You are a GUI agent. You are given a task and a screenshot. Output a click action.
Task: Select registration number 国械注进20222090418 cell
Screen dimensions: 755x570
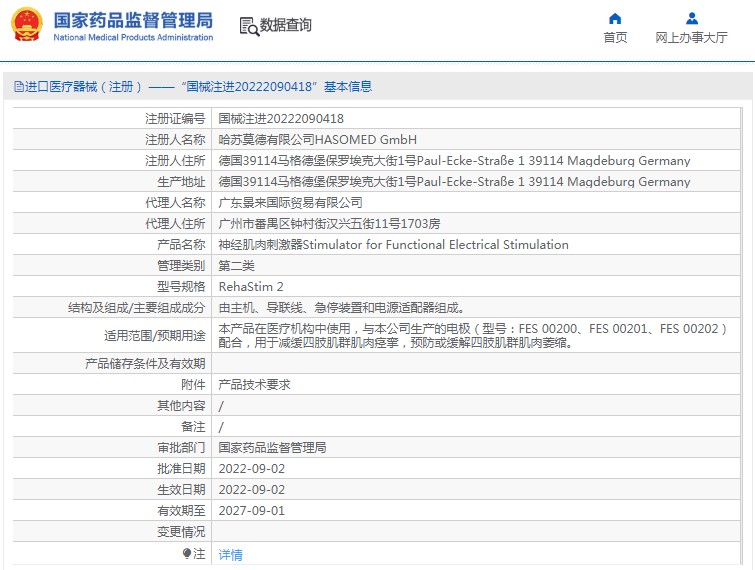point(281,118)
